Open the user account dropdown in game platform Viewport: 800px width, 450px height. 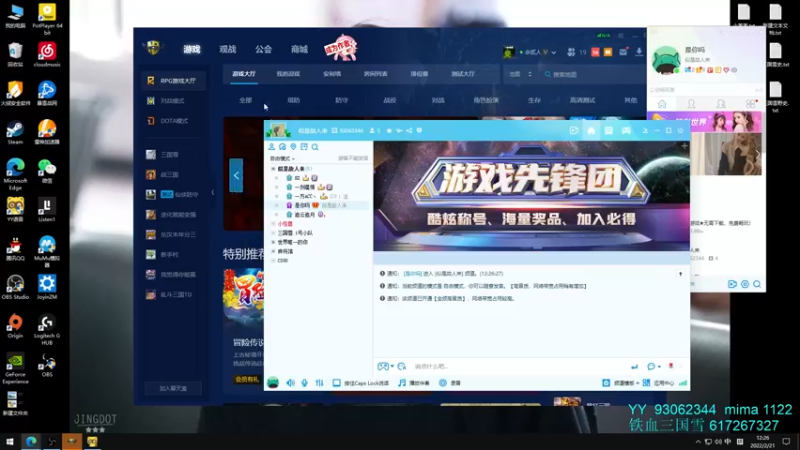(x=554, y=52)
